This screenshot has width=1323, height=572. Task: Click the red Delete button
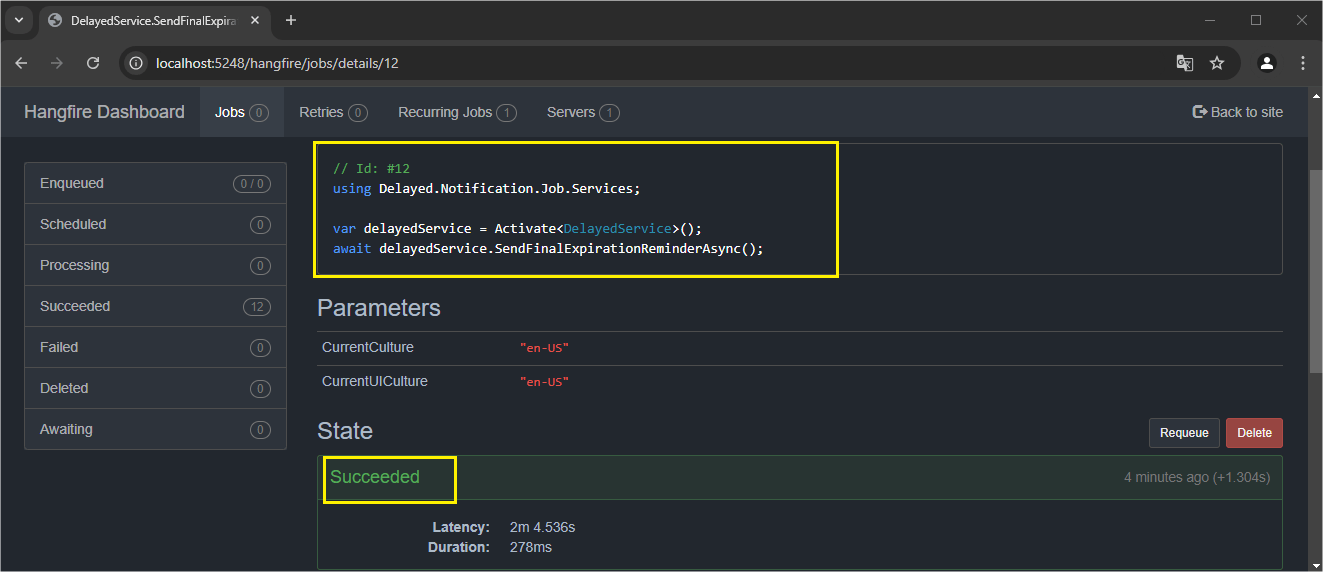pyautogui.click(x=1254, y=433)
